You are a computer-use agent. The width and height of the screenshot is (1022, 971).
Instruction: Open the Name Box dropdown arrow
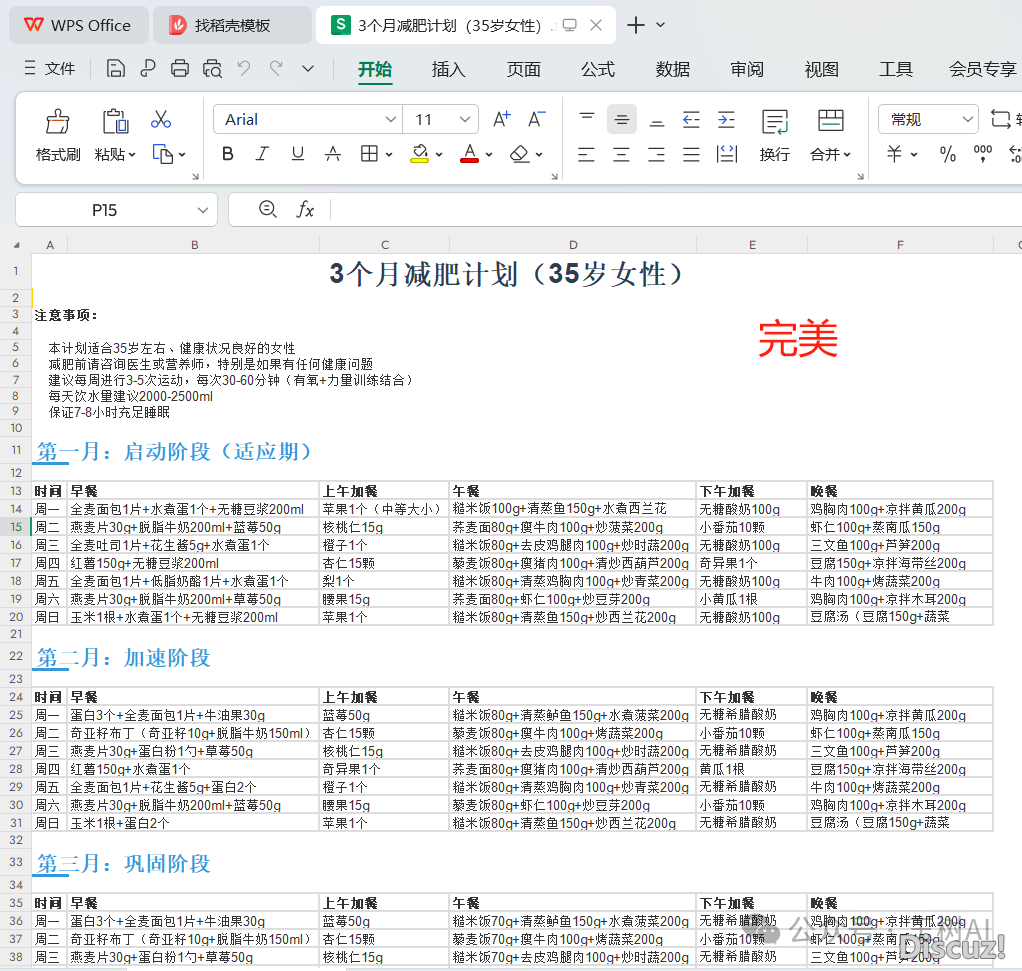click(203, 210)
